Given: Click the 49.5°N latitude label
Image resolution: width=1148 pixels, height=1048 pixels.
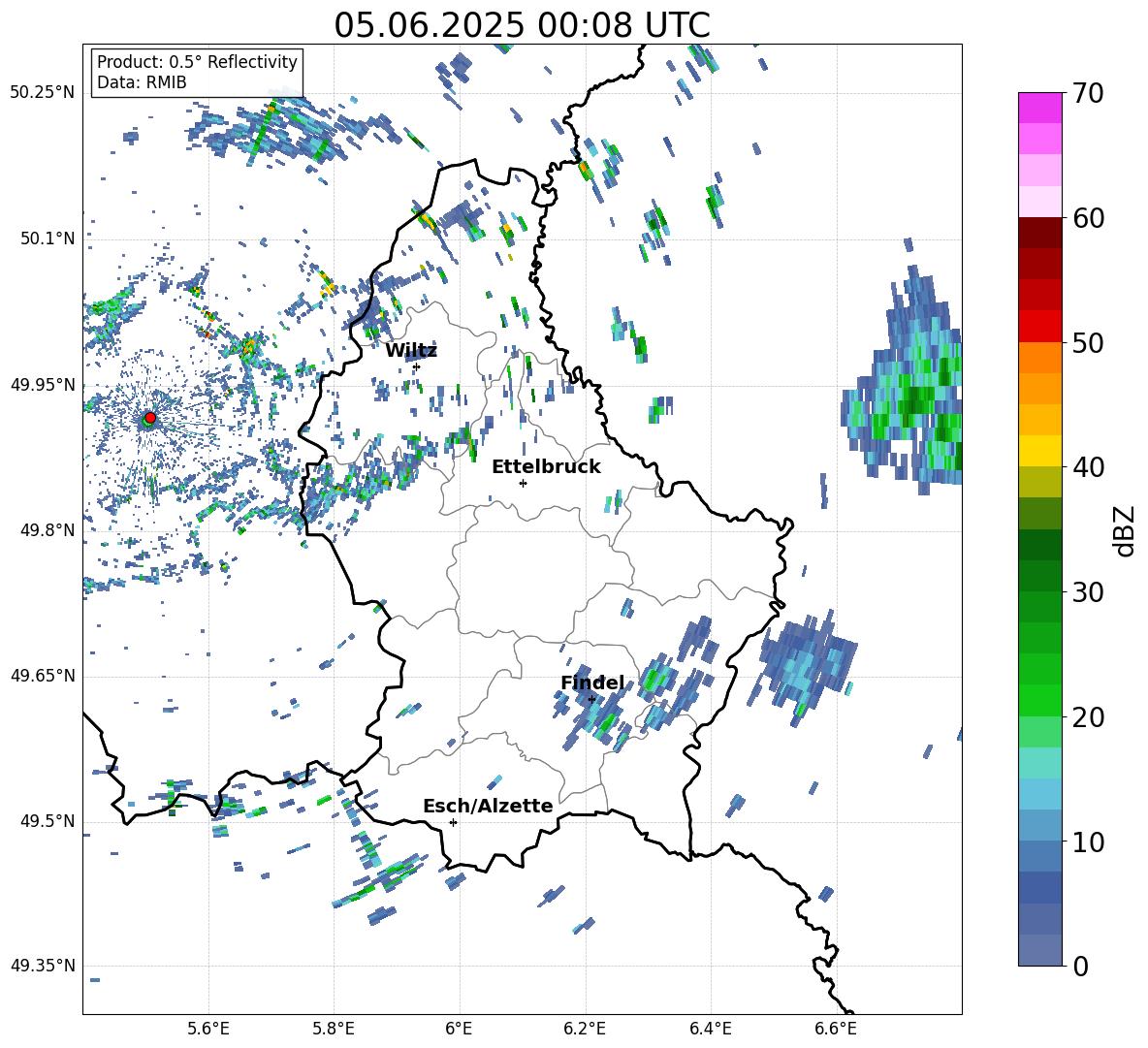Looking at the screenshot, I should [x=47, y=821].
